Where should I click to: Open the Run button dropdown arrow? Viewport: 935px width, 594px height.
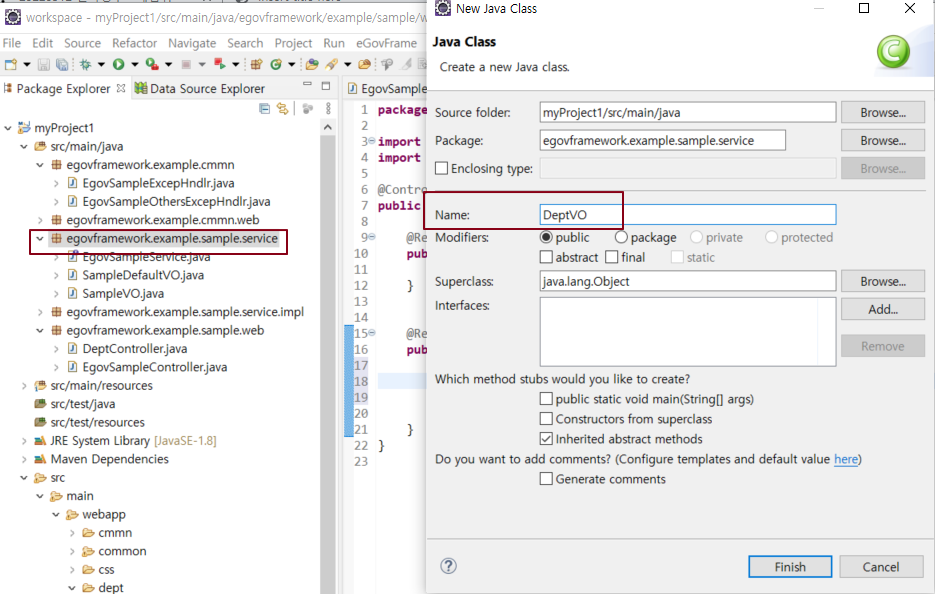[134, 64]
